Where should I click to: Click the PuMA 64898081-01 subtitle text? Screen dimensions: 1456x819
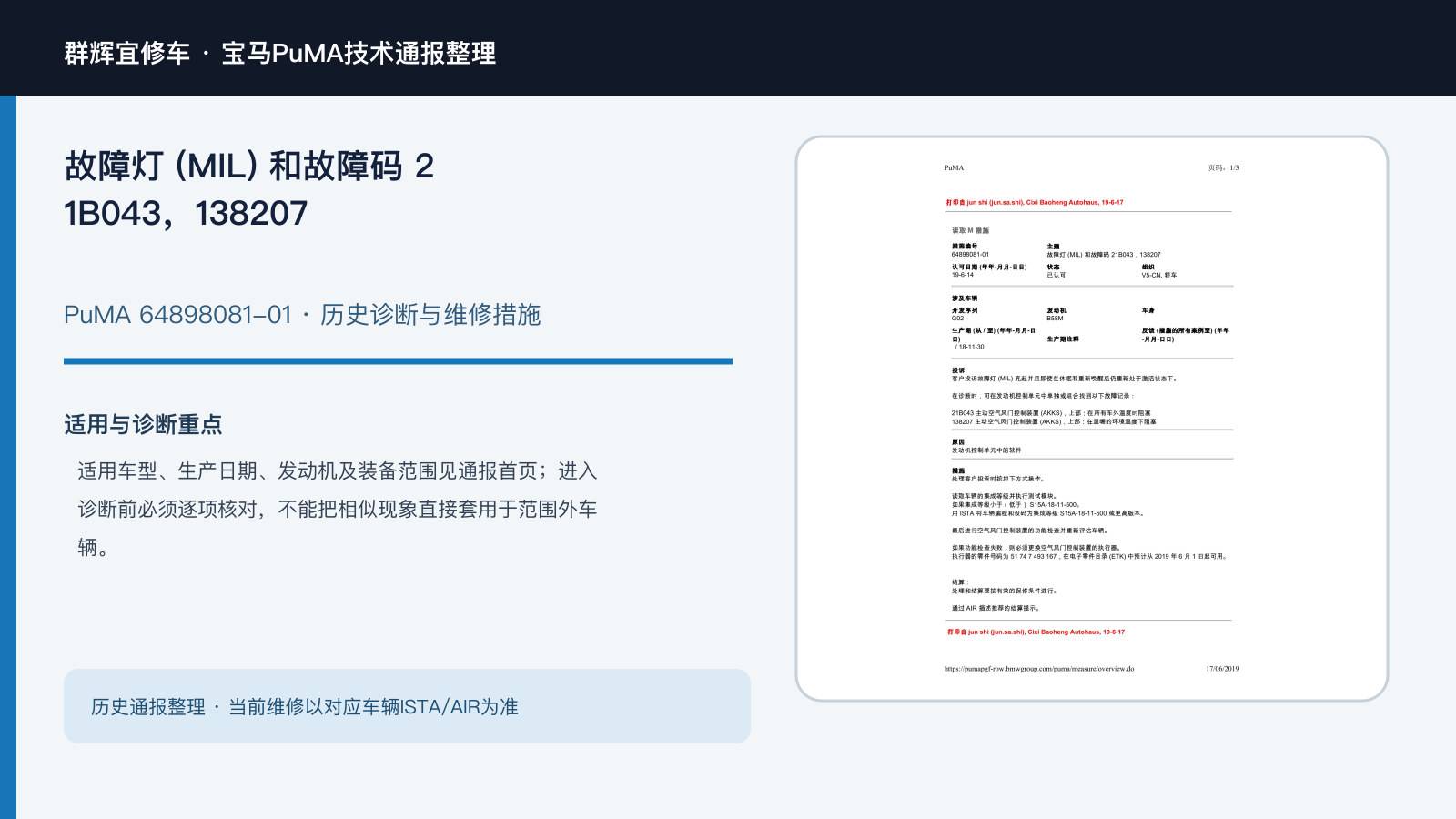(302, 315)
